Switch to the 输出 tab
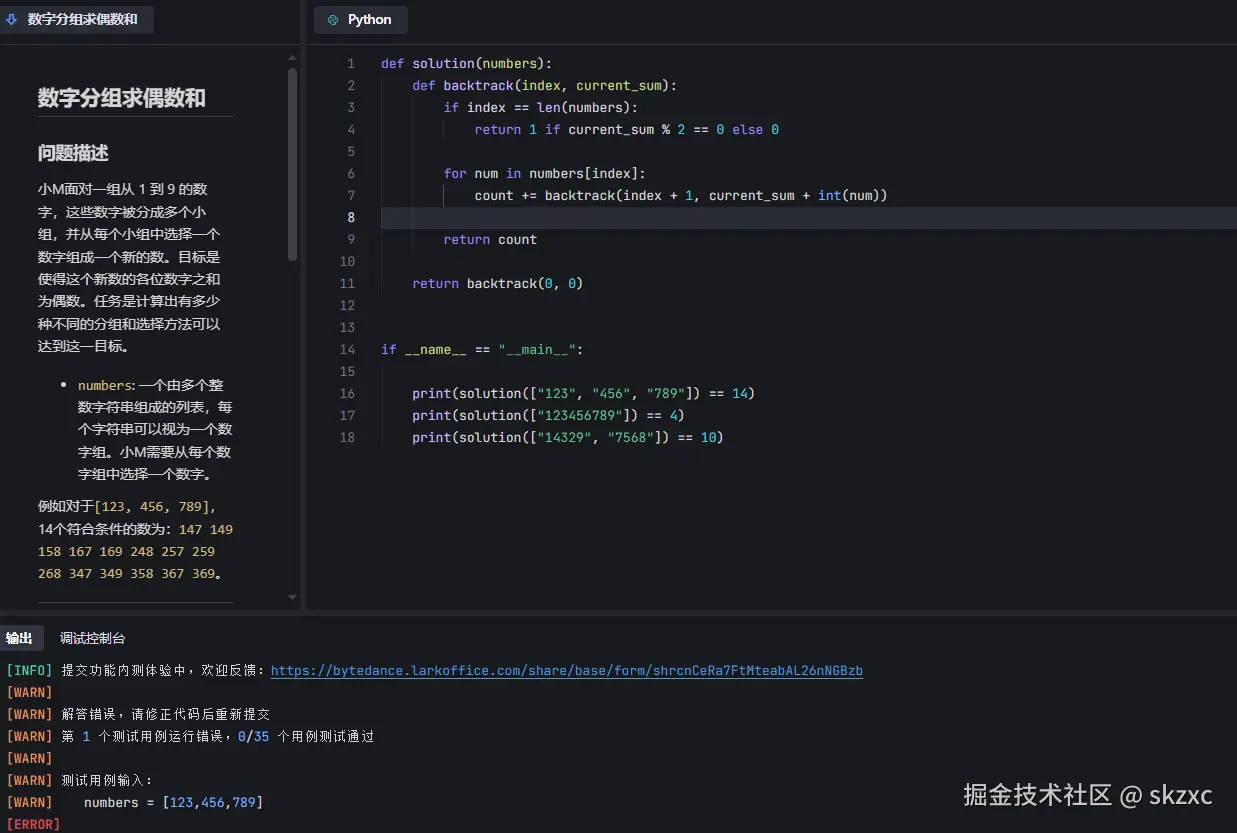 click(19, 638)
